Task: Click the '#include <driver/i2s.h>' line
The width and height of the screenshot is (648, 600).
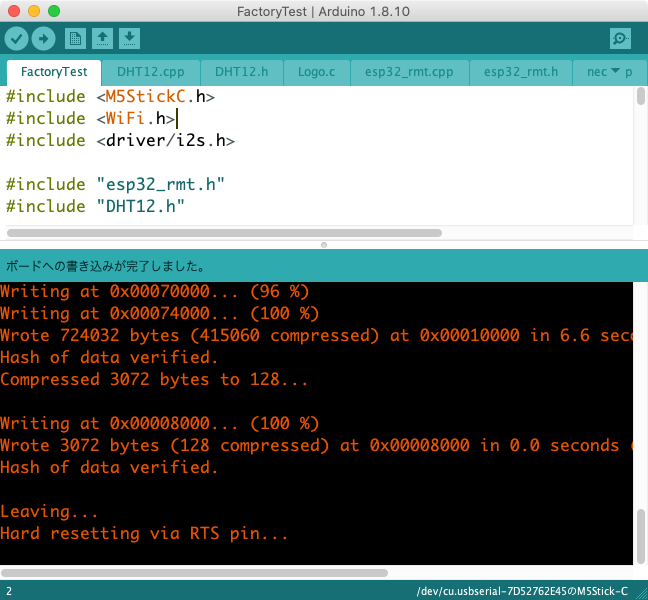Action: pos(120,140)
